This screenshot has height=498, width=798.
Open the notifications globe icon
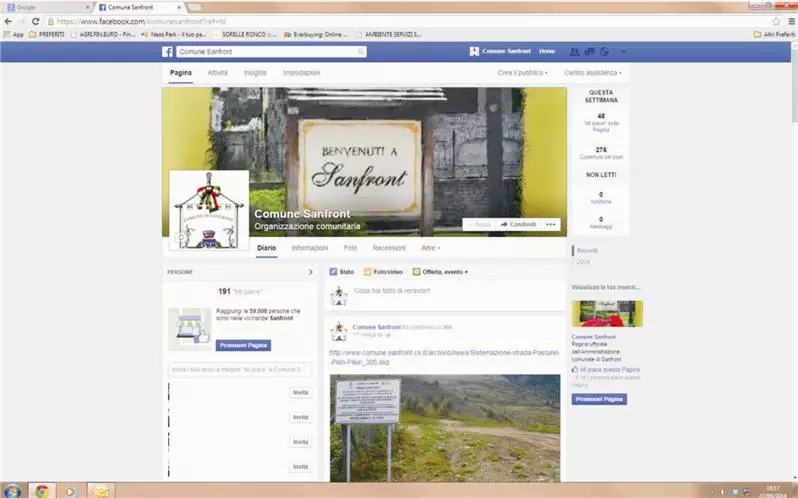click(604, 51)
